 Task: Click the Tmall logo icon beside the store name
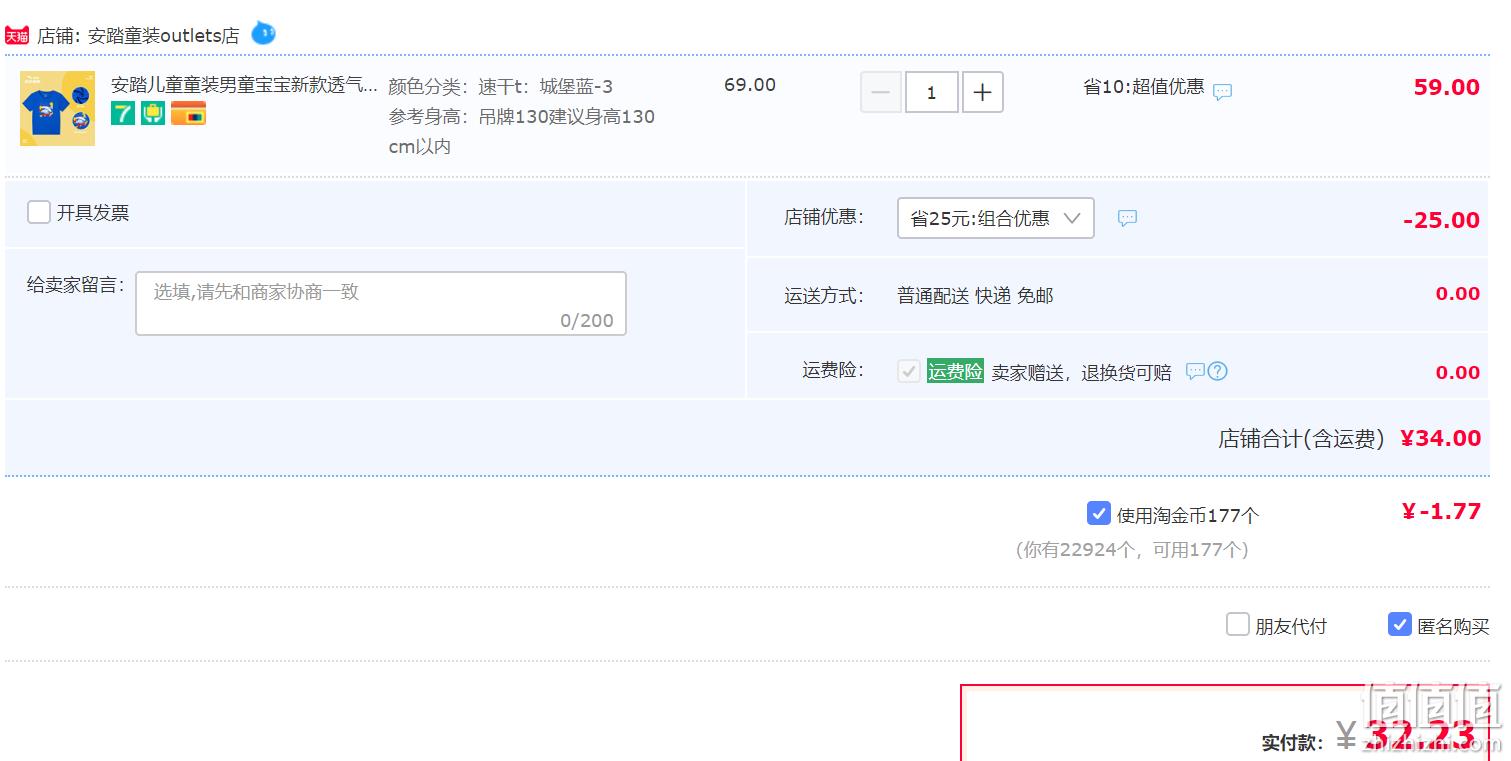coord(17,36)
